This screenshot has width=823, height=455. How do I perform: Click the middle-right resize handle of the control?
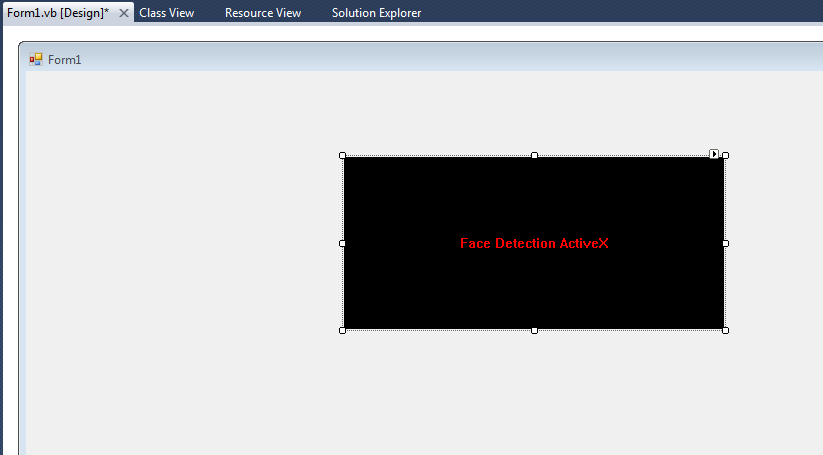725,243
